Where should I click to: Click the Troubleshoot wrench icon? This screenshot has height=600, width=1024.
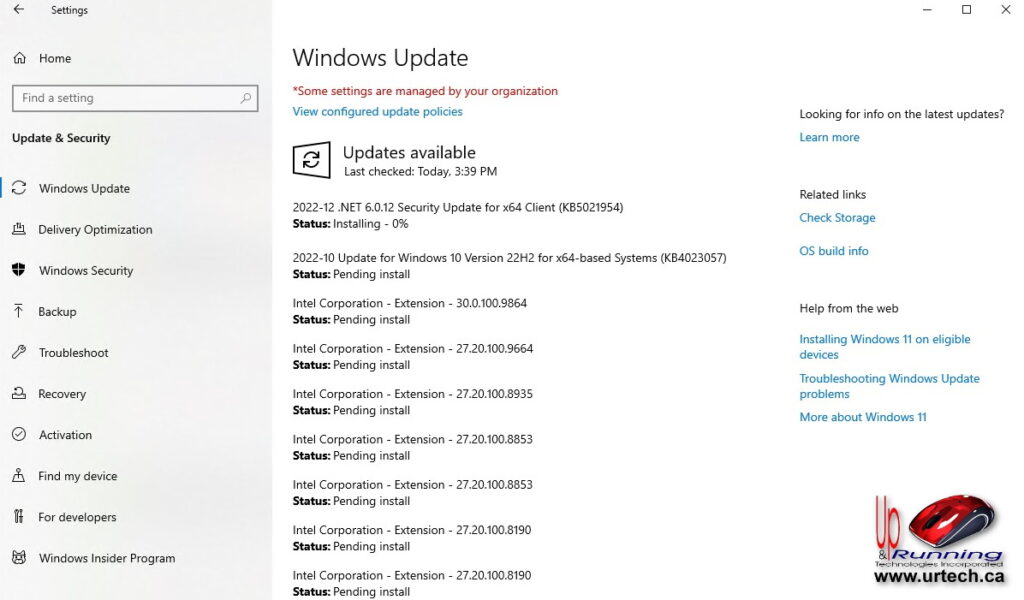point(19,352)
